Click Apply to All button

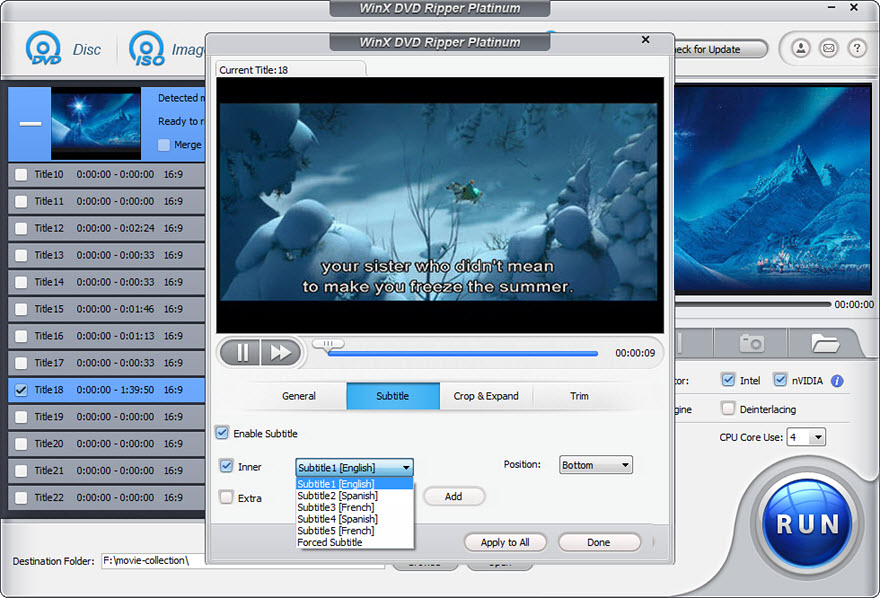tap(505, 542)
